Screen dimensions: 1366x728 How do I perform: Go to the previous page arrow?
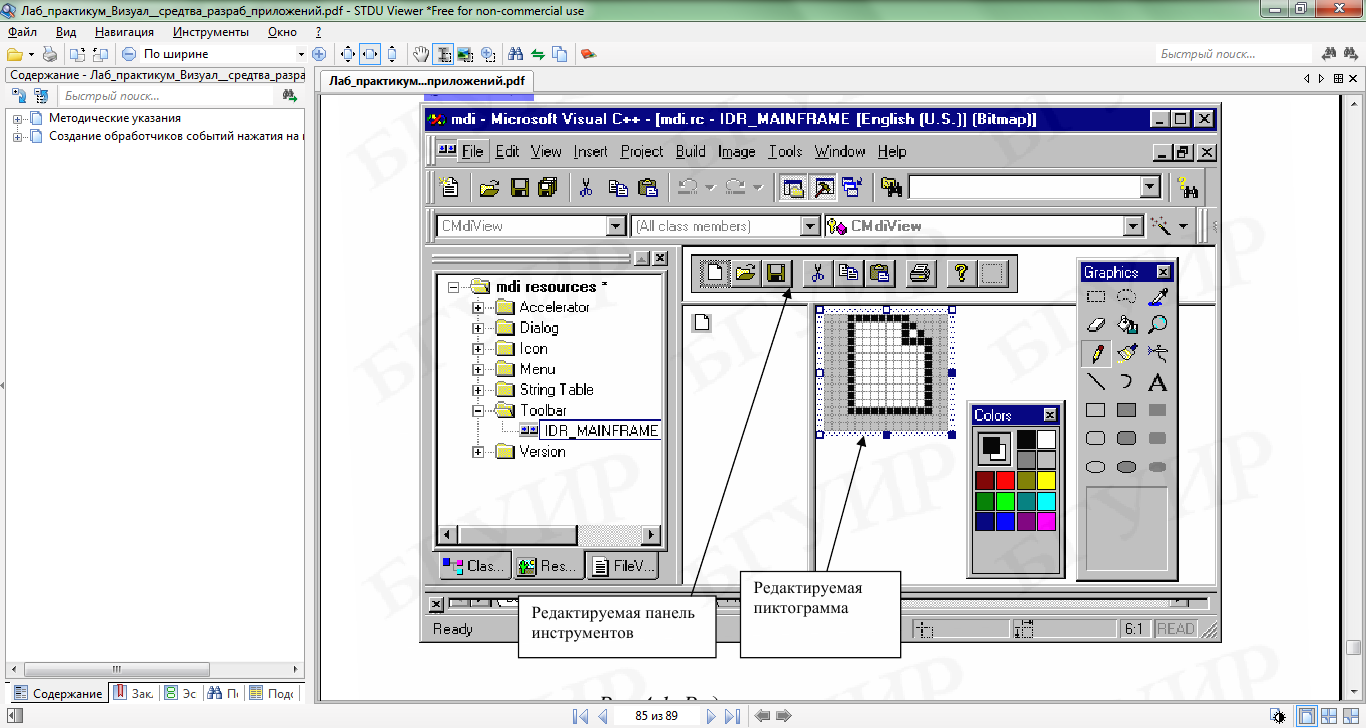[x=603, y=716]
